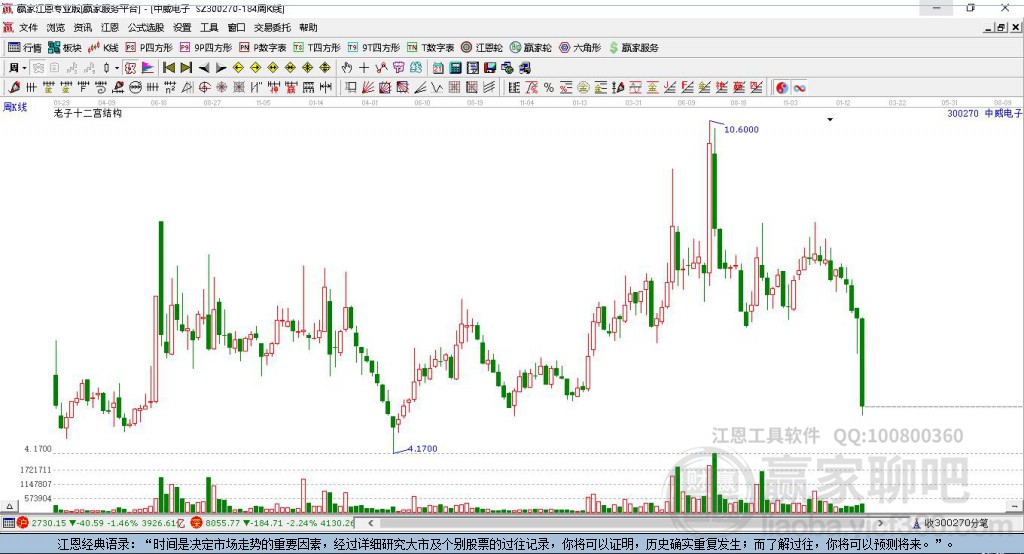Click the 300270 中威电子 stock label
The width and height of the screenshot is (1024, 554).
(x=985, y=113)
